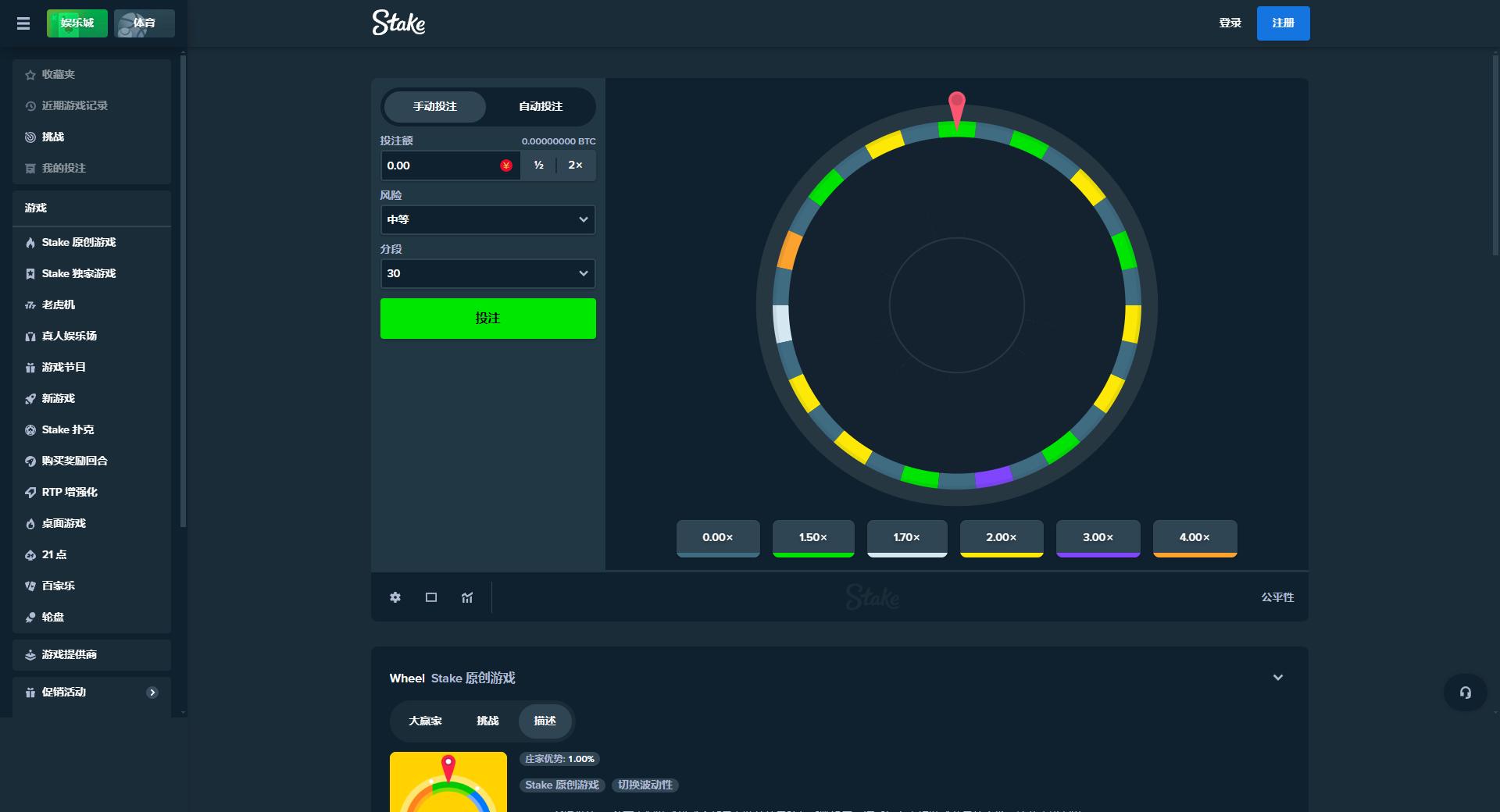The height and width of the screenshot is (812, 1500).
Task: Click the clock icon beside 近期游戏记录
Action: point(30,106)
